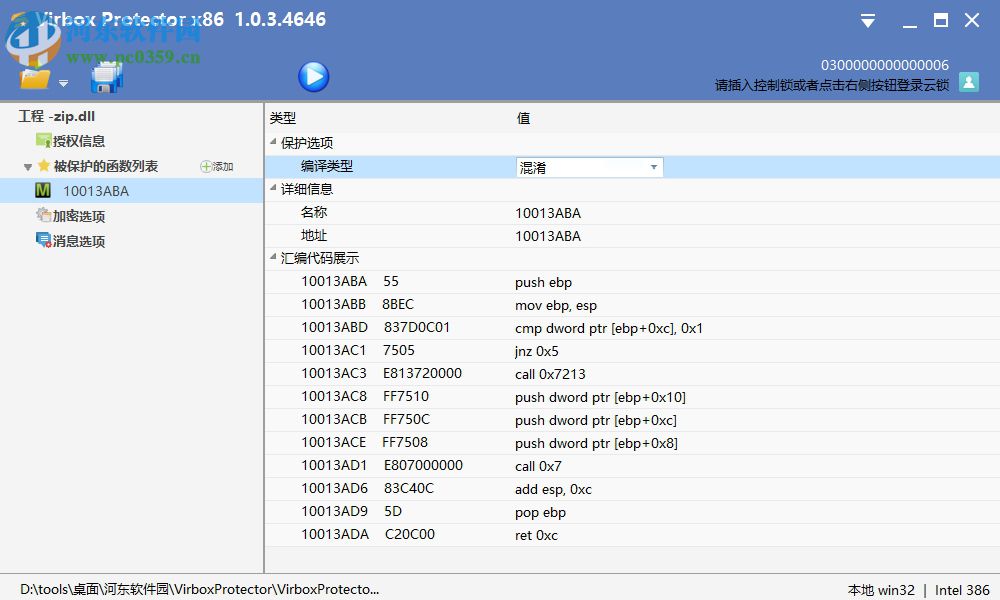Image resolution: width=1000 pixels, height=600 pixels.
Task: Click the green M icon beside 10013ABA
Action: click(44, 190)
